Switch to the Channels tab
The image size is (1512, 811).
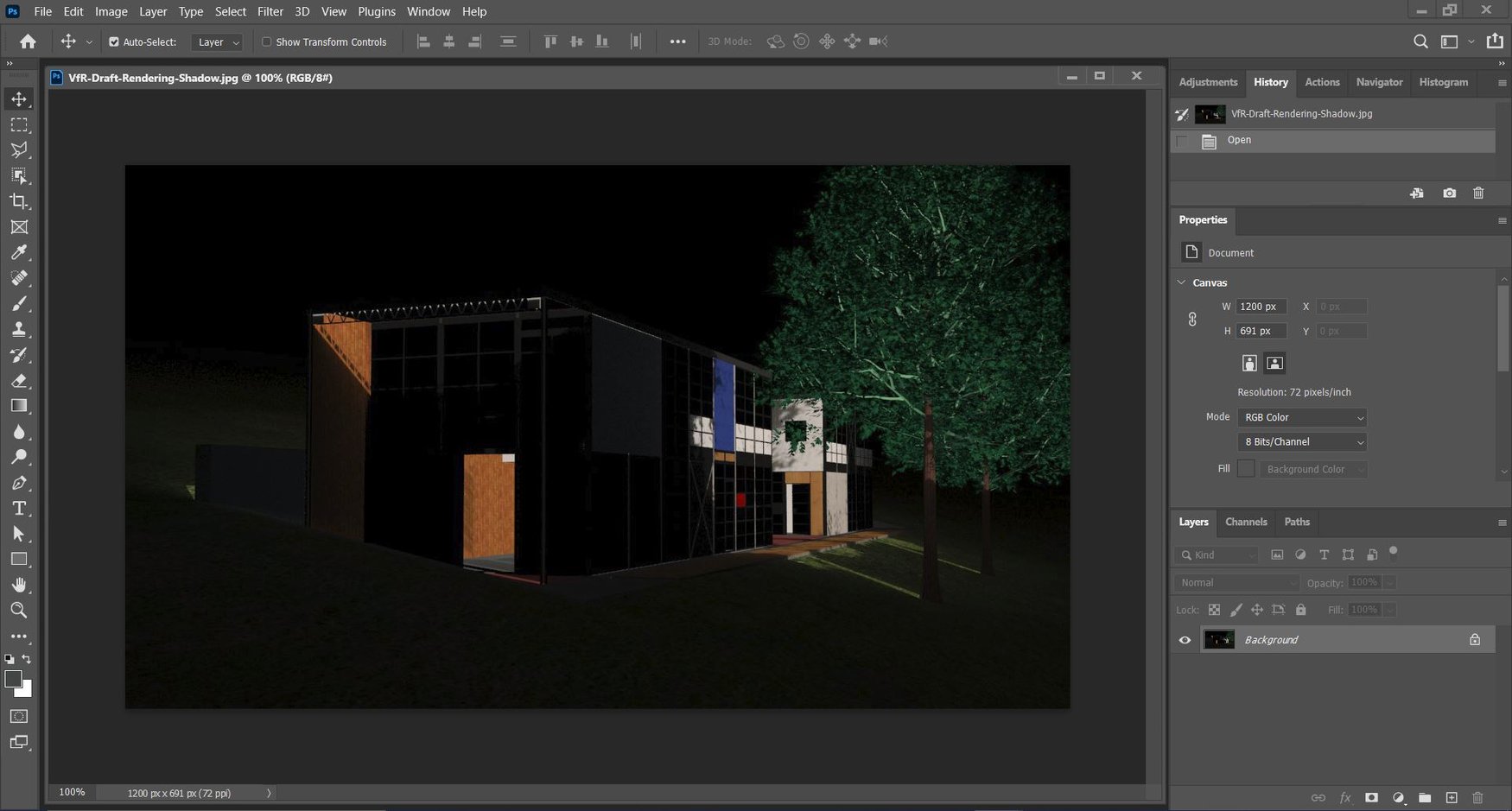click(x=1246, y=522)
